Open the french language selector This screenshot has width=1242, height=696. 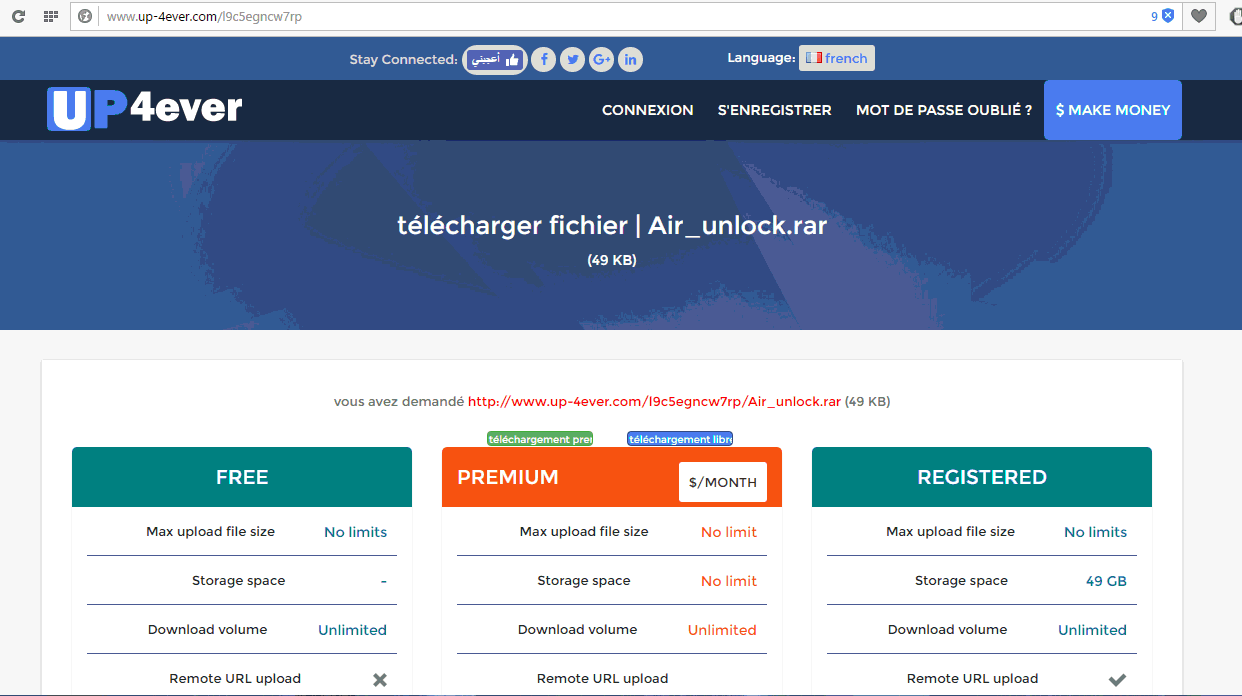tap(836, 58)
